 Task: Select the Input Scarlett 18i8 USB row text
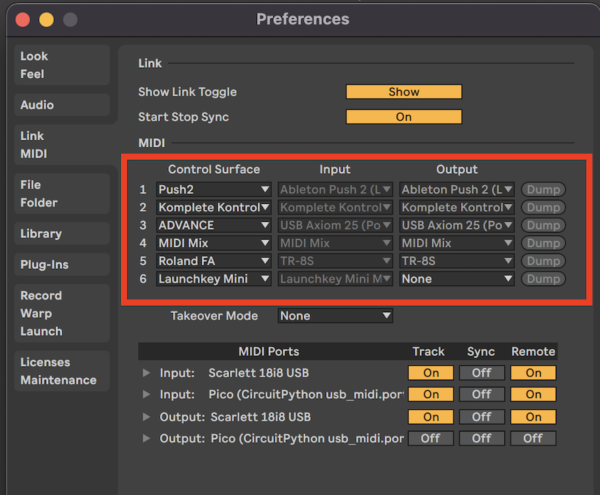(x=234, y=373)
